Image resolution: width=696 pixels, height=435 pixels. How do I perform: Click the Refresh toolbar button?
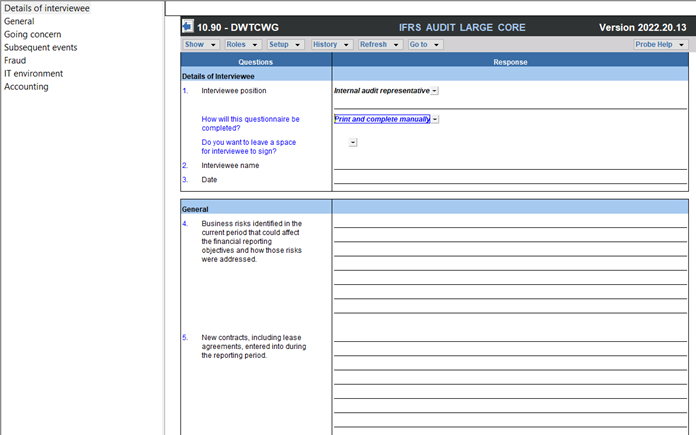[379, 45]
